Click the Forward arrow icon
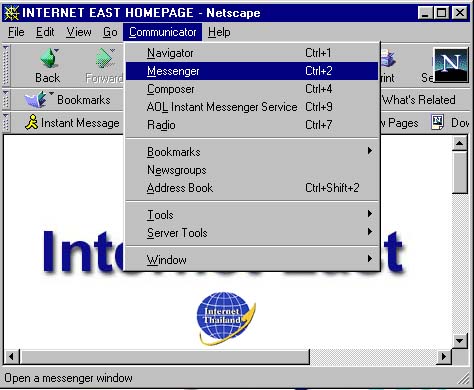This screenshot has width=474, height=390. [104, 58]
